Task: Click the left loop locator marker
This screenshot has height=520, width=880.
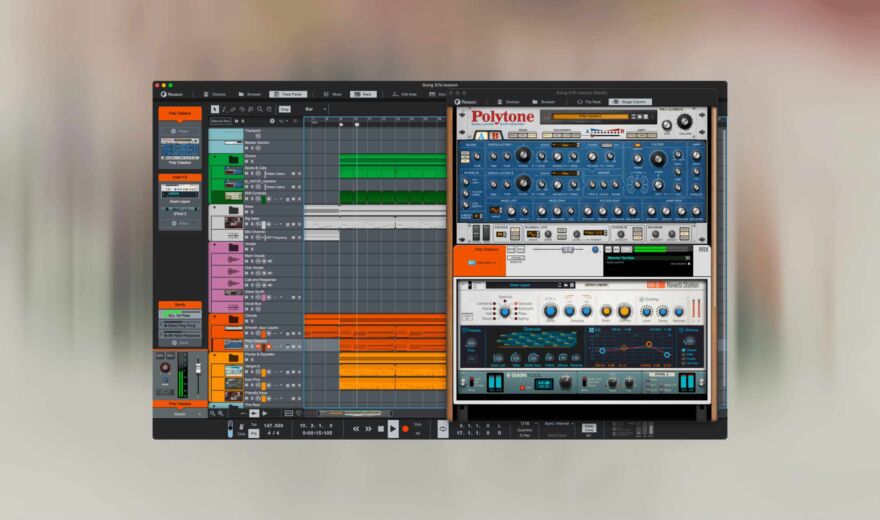Action: (341, 124)
